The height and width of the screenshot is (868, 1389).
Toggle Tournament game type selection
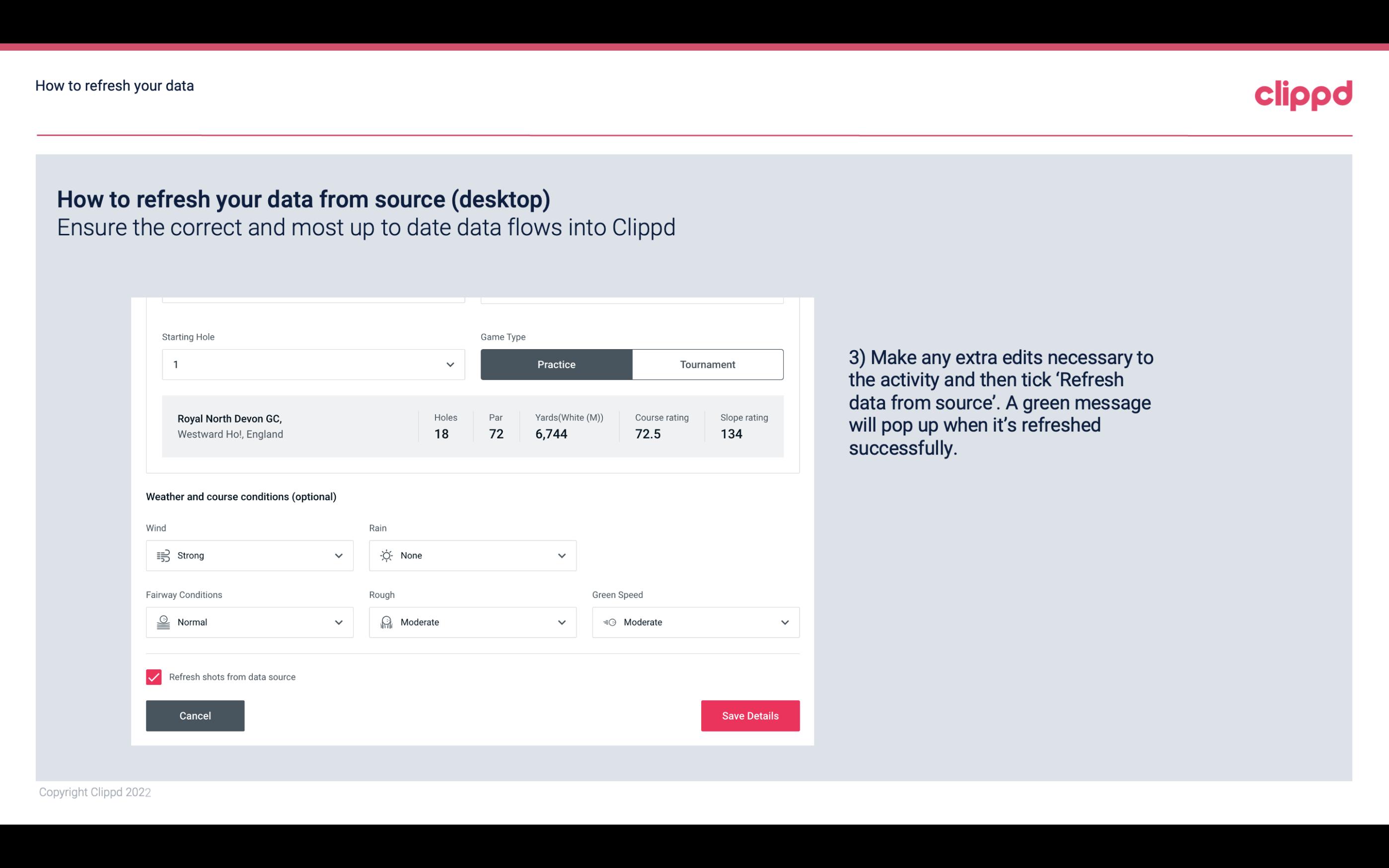tap(707, 364)
